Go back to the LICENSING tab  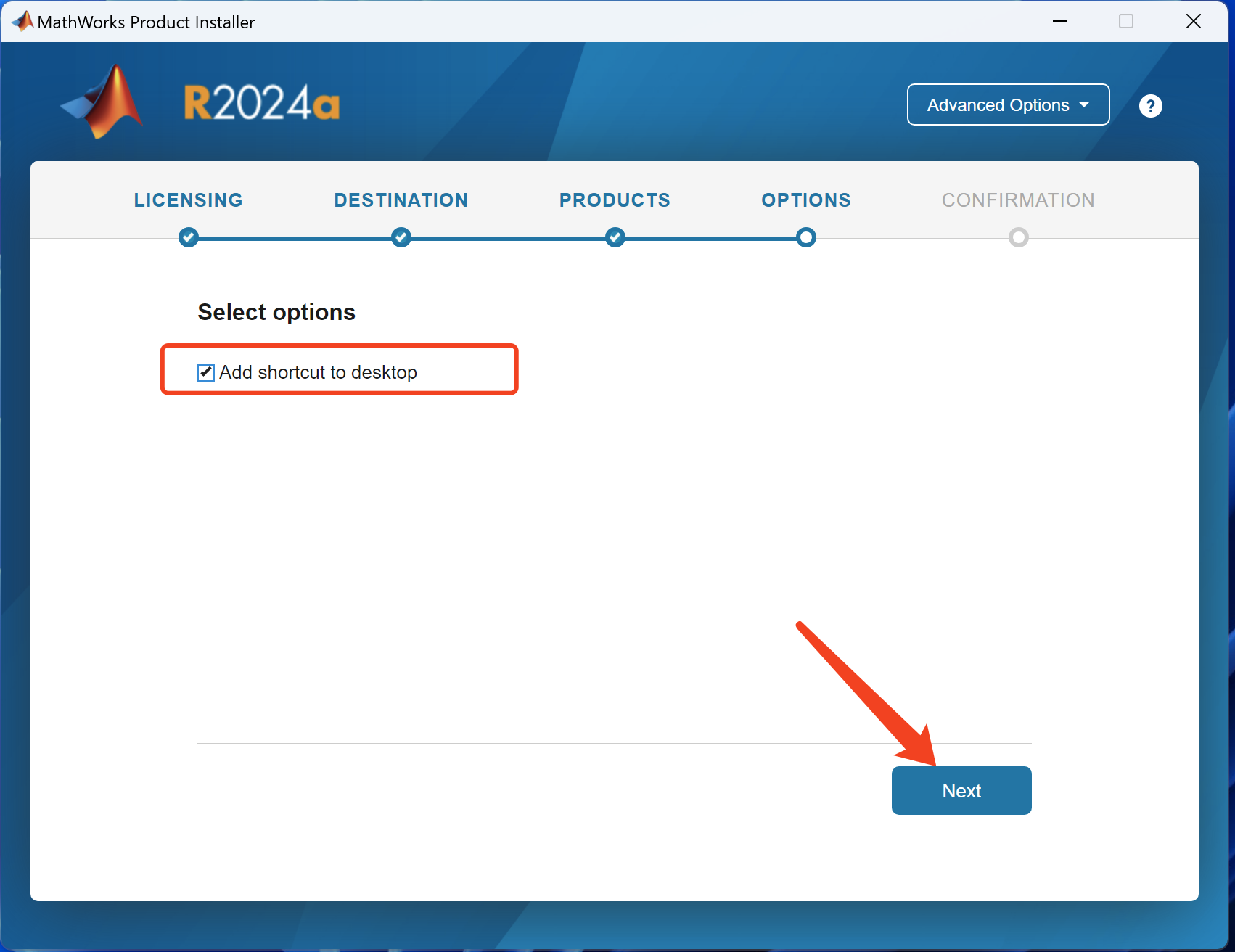click(x=189, y=200)
